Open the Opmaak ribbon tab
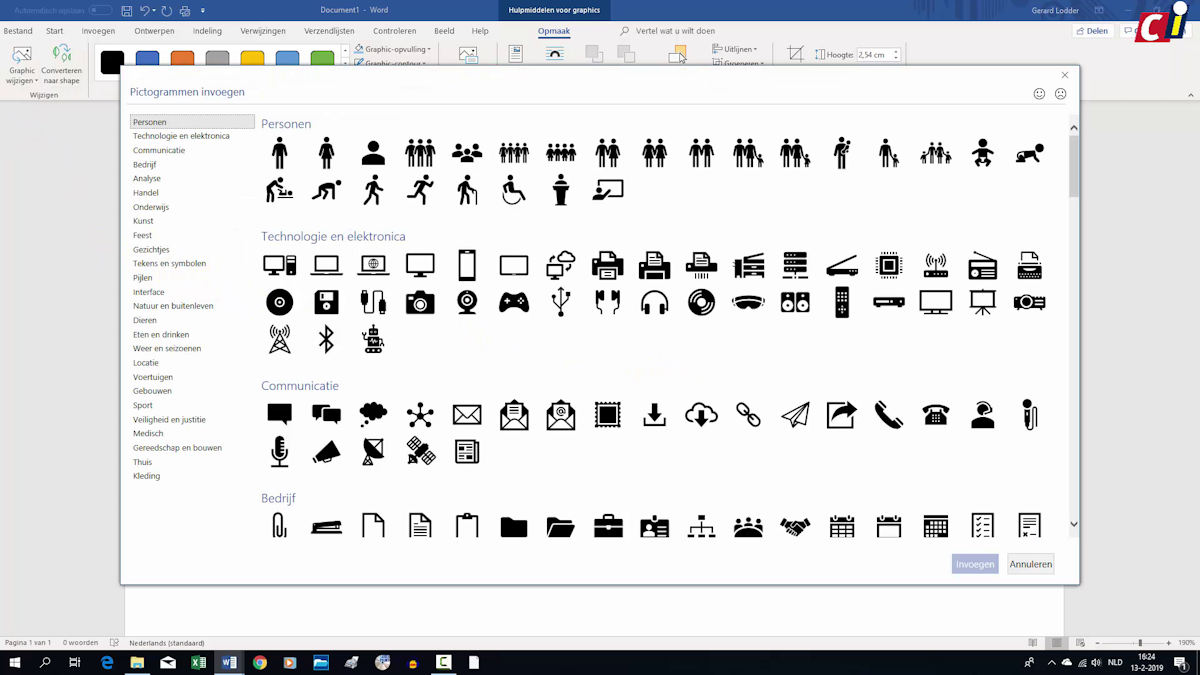This screenshot has height=675, width=1200. point(554,31)
